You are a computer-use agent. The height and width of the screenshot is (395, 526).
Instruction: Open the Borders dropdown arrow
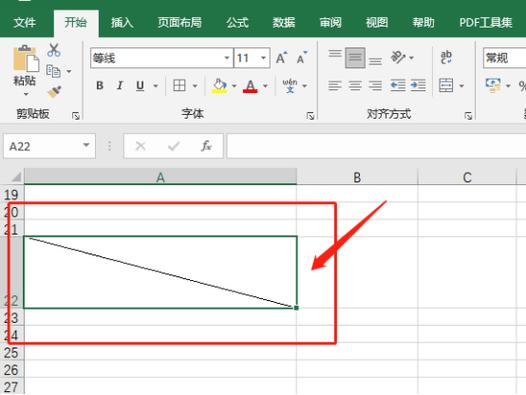point(195,86)
